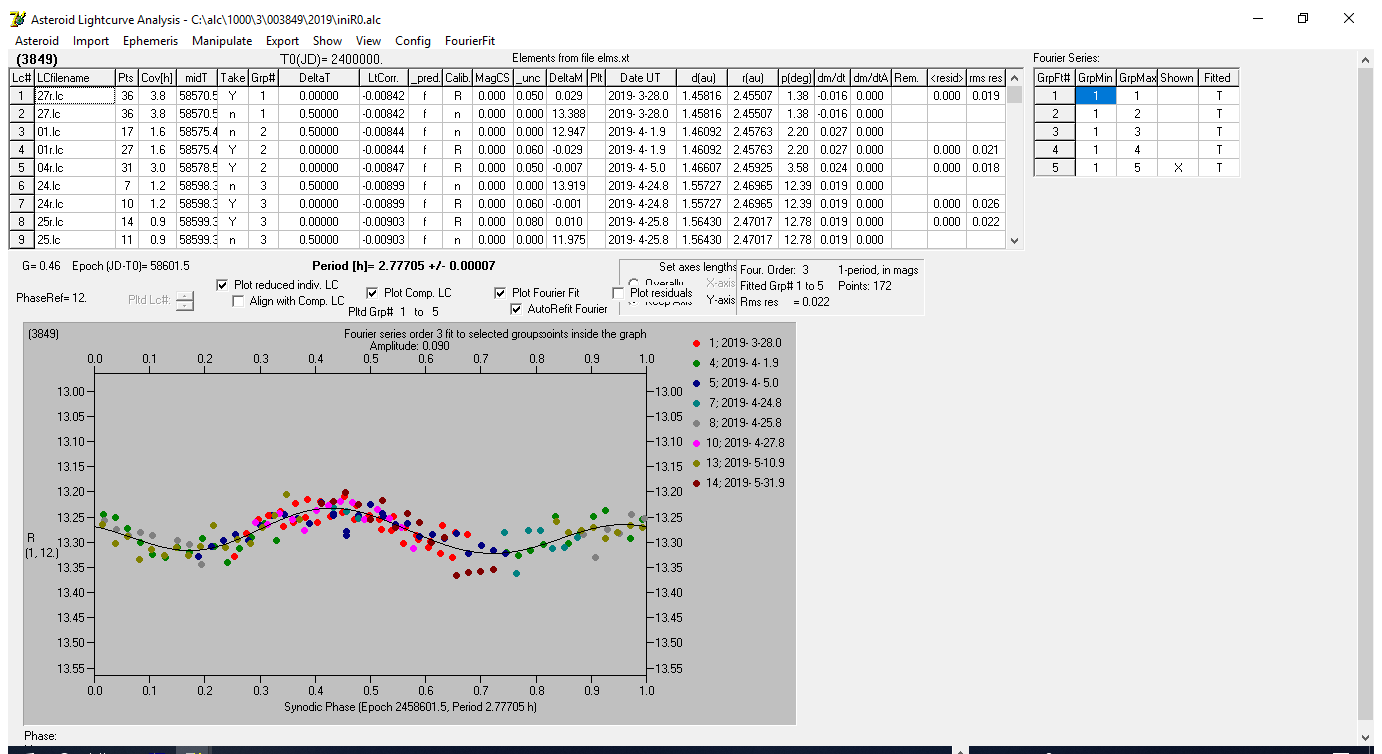Click highlighted GrpMin cell in Fourier row 1

pyautogui.click(x=1095, y=95)
